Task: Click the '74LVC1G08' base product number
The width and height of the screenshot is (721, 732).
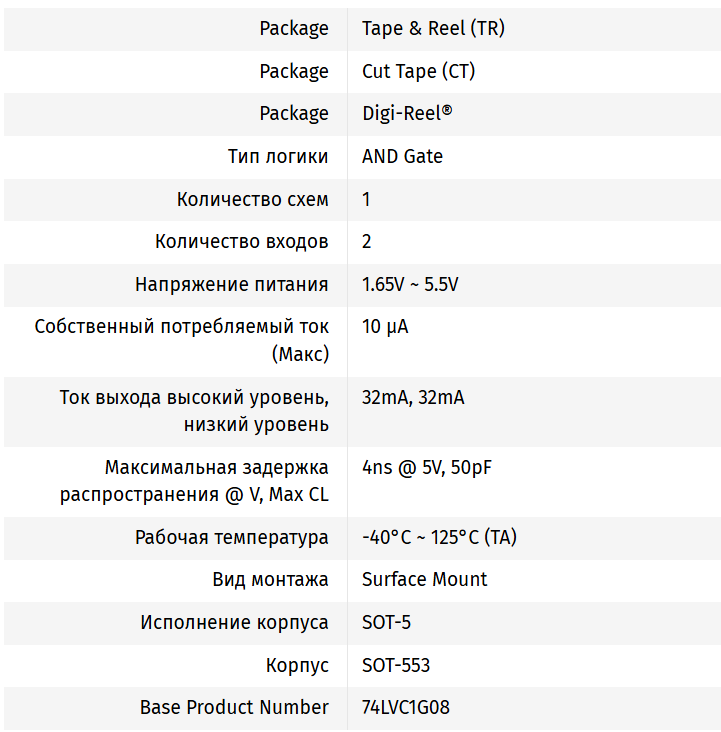Action: pos(406,708)
